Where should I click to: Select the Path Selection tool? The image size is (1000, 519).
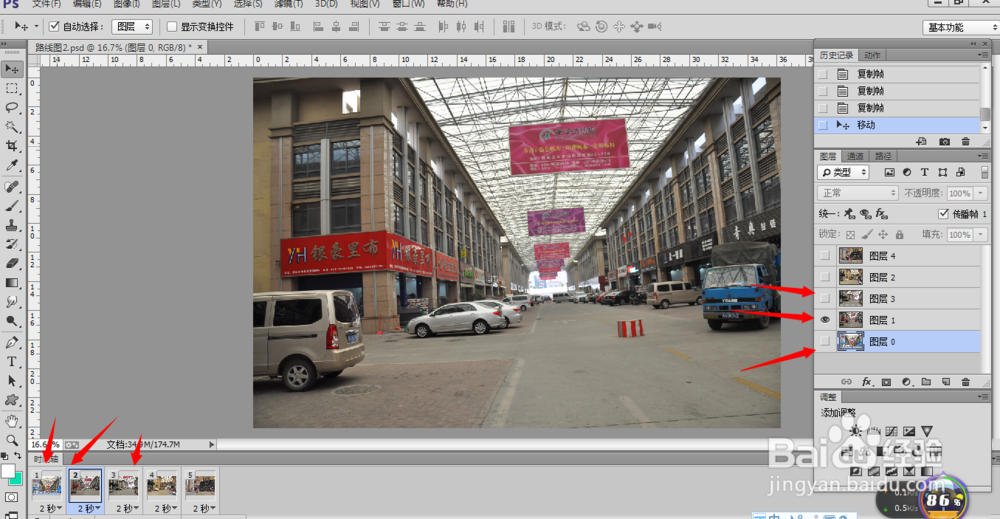pos(11,381)
